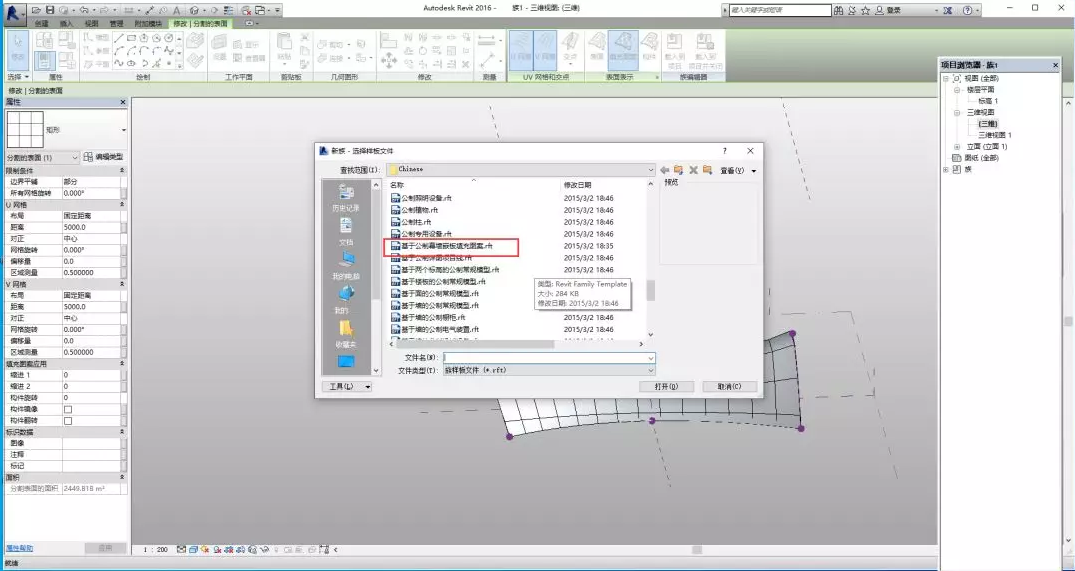Click the Cancel button in dialog
1075x571 pixels.
[729, 386]
